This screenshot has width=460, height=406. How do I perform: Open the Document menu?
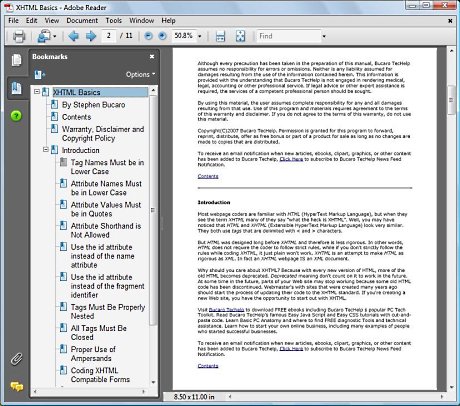point(82,21)
